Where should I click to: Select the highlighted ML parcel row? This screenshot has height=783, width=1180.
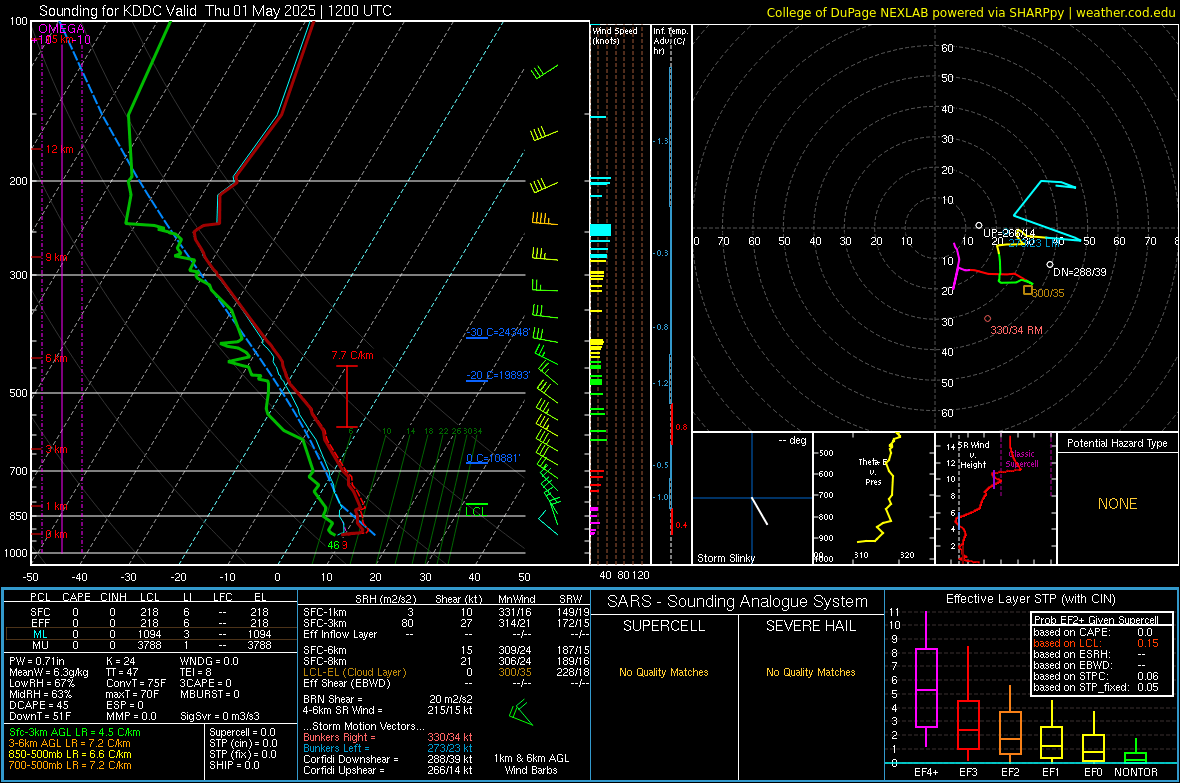point(150,634)
